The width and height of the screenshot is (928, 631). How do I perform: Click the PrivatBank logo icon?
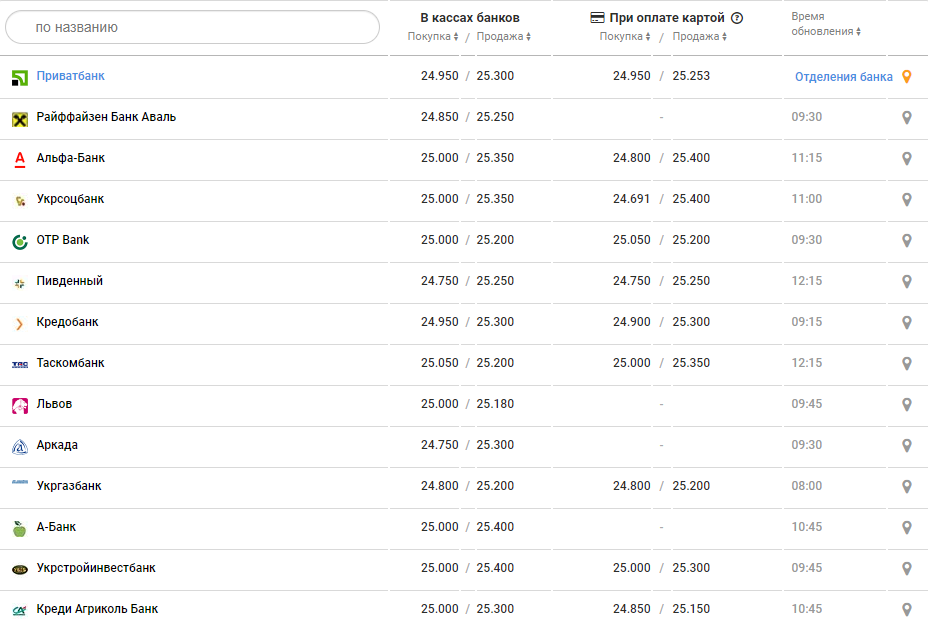[19, 78]
